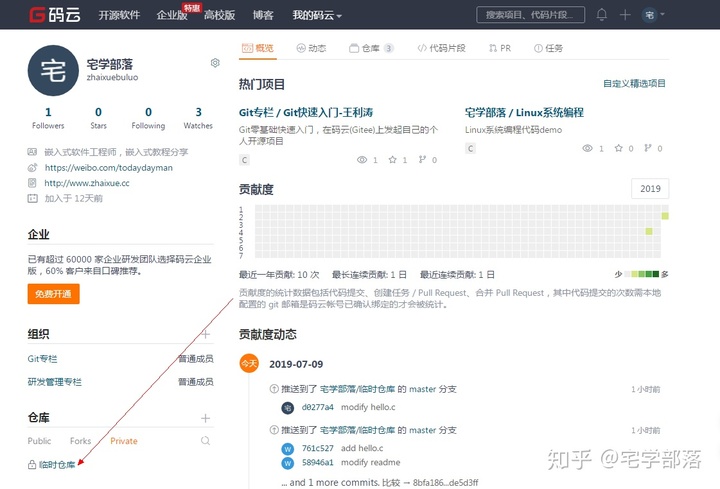The height and width of the screenshot is (489, 720).
Task: Open the 临时仓库 private repository
Action: [57, 465]
